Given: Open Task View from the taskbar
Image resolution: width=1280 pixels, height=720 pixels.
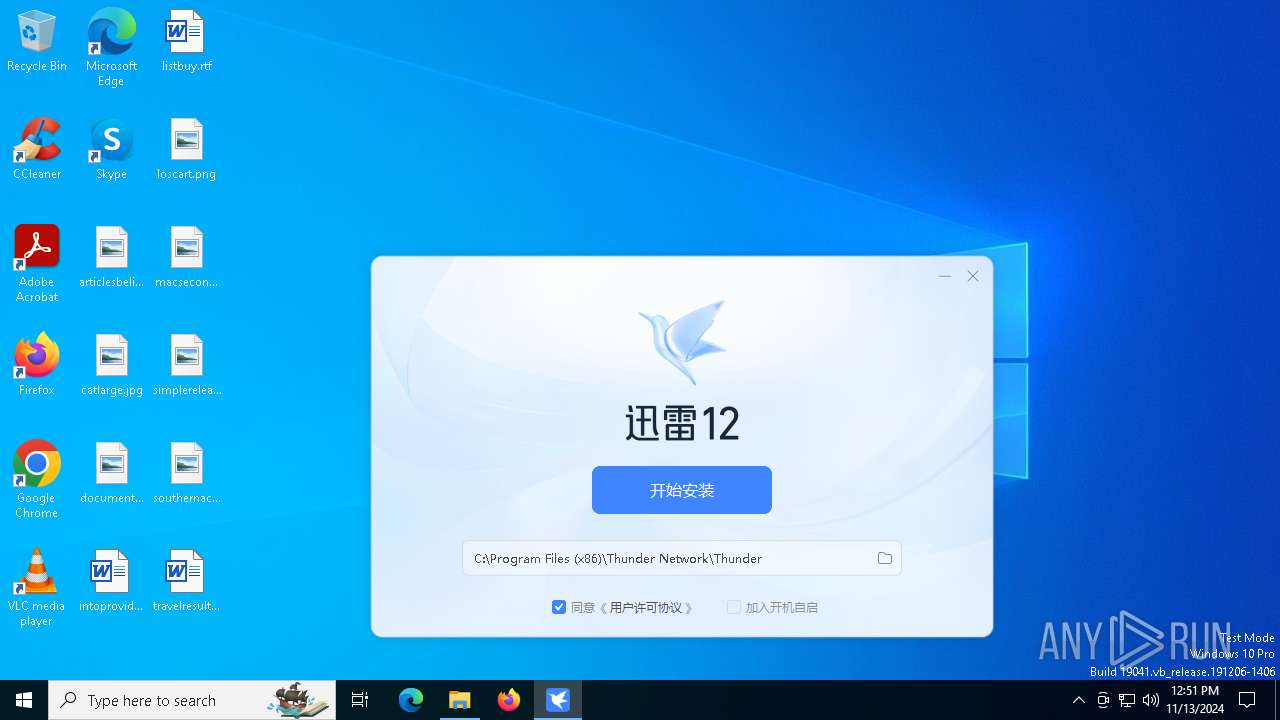Looking at the screenshot, I should 360,700.
